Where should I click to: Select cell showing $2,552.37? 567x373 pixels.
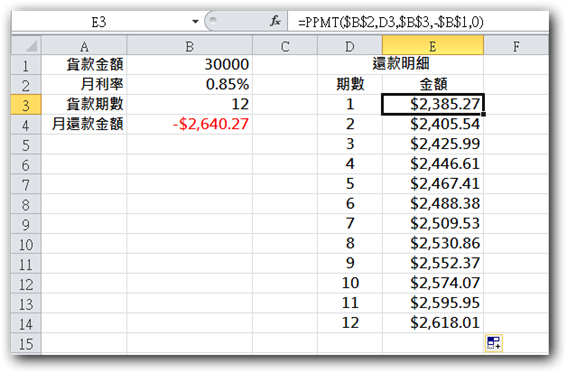(433, 264)
